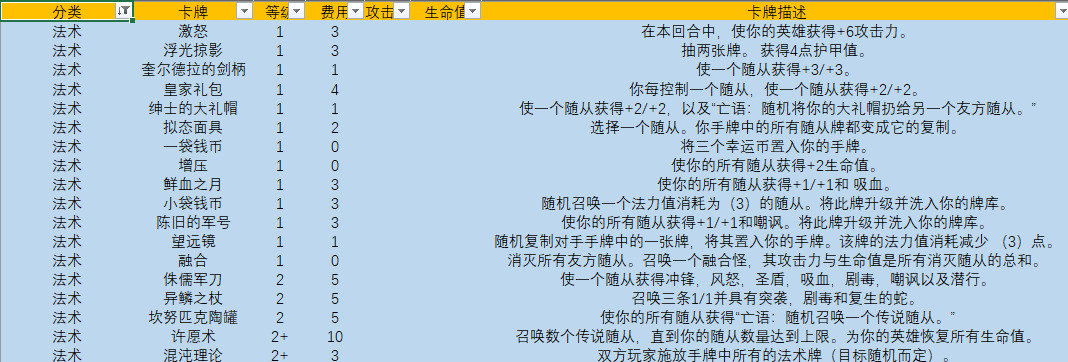
Task: Expand the 生命值 column filter arrow
Action: 473,11
